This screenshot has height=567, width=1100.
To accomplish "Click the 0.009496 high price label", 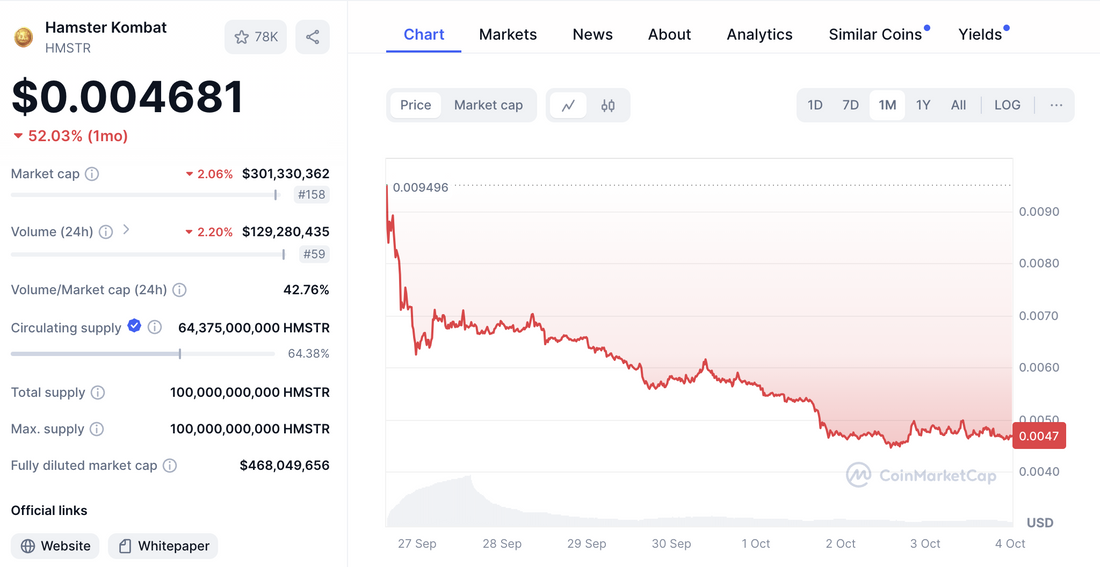I will coord(420,187).
